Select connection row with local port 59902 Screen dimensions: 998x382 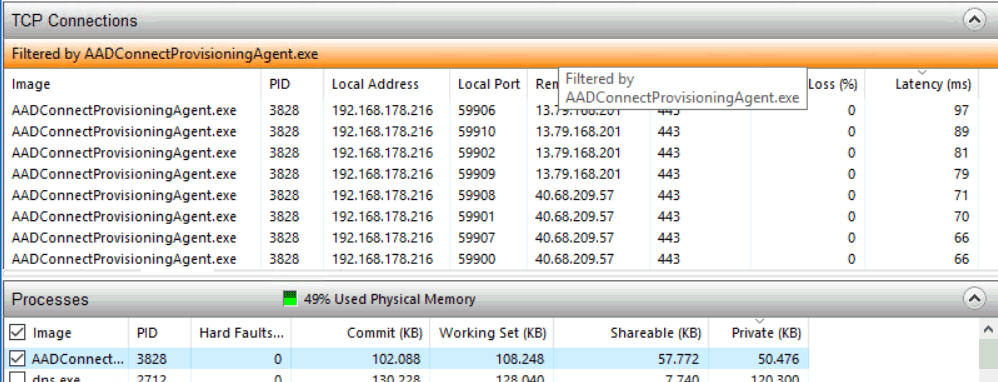[490, 153]
